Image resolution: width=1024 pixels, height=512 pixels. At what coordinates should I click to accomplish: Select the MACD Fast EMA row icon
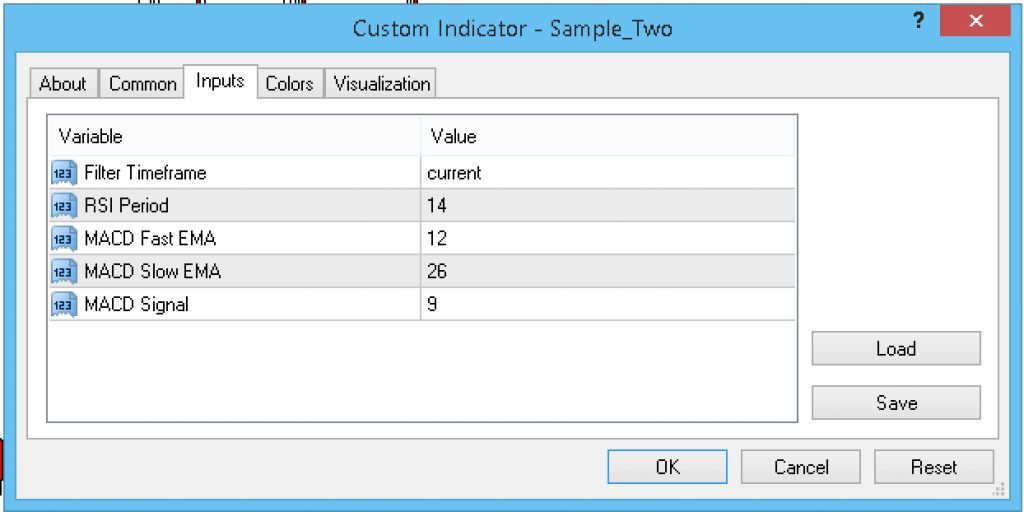64,239
